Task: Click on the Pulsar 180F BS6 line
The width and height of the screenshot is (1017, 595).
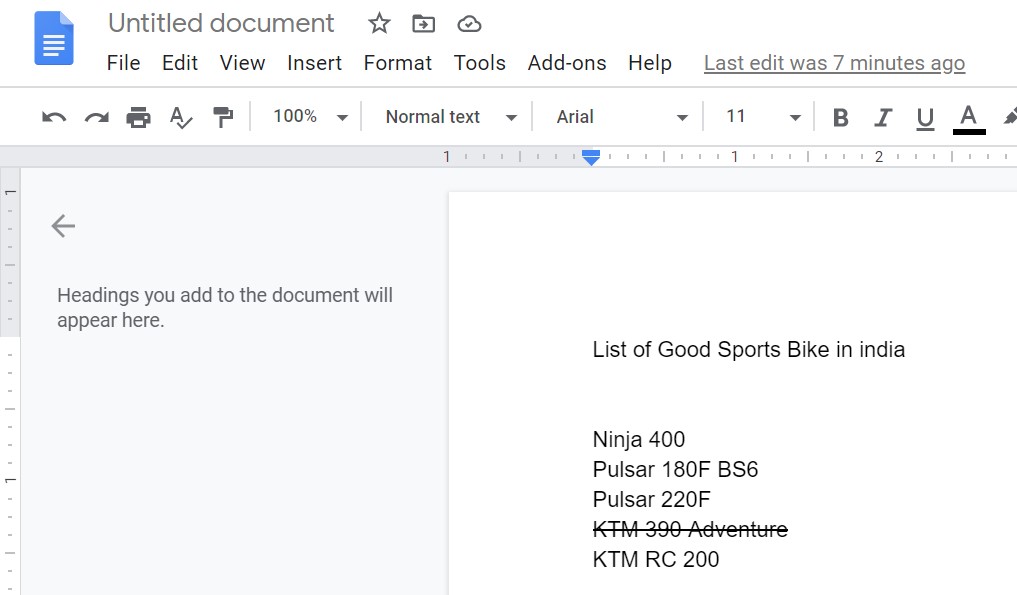Action: pyautogui.click(x=675, y=469)
